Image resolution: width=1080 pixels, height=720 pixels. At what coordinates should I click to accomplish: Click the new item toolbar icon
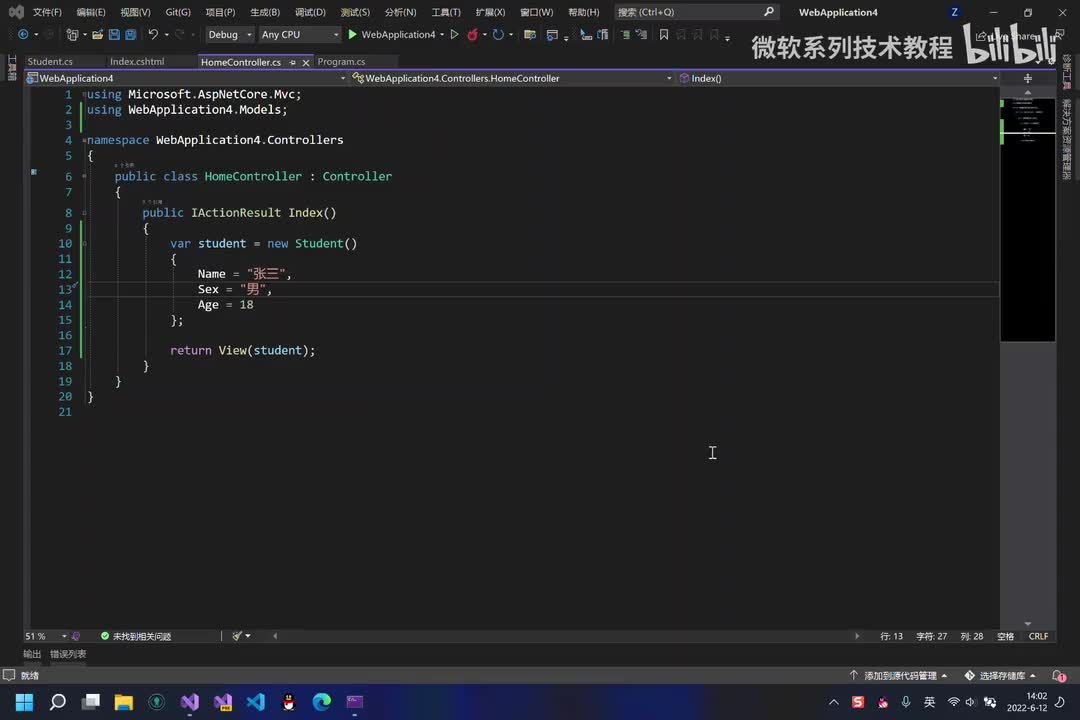tap(72, 34)
